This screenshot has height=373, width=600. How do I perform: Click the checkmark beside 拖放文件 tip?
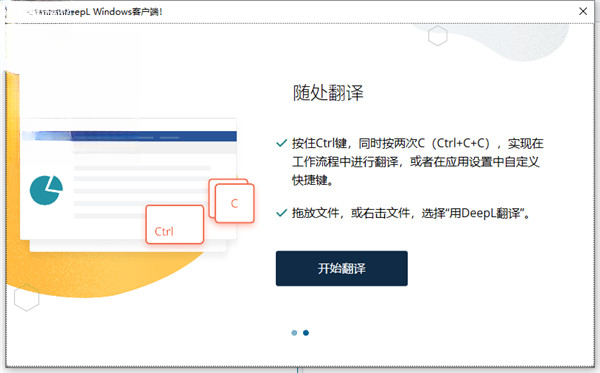click(282, 213)
